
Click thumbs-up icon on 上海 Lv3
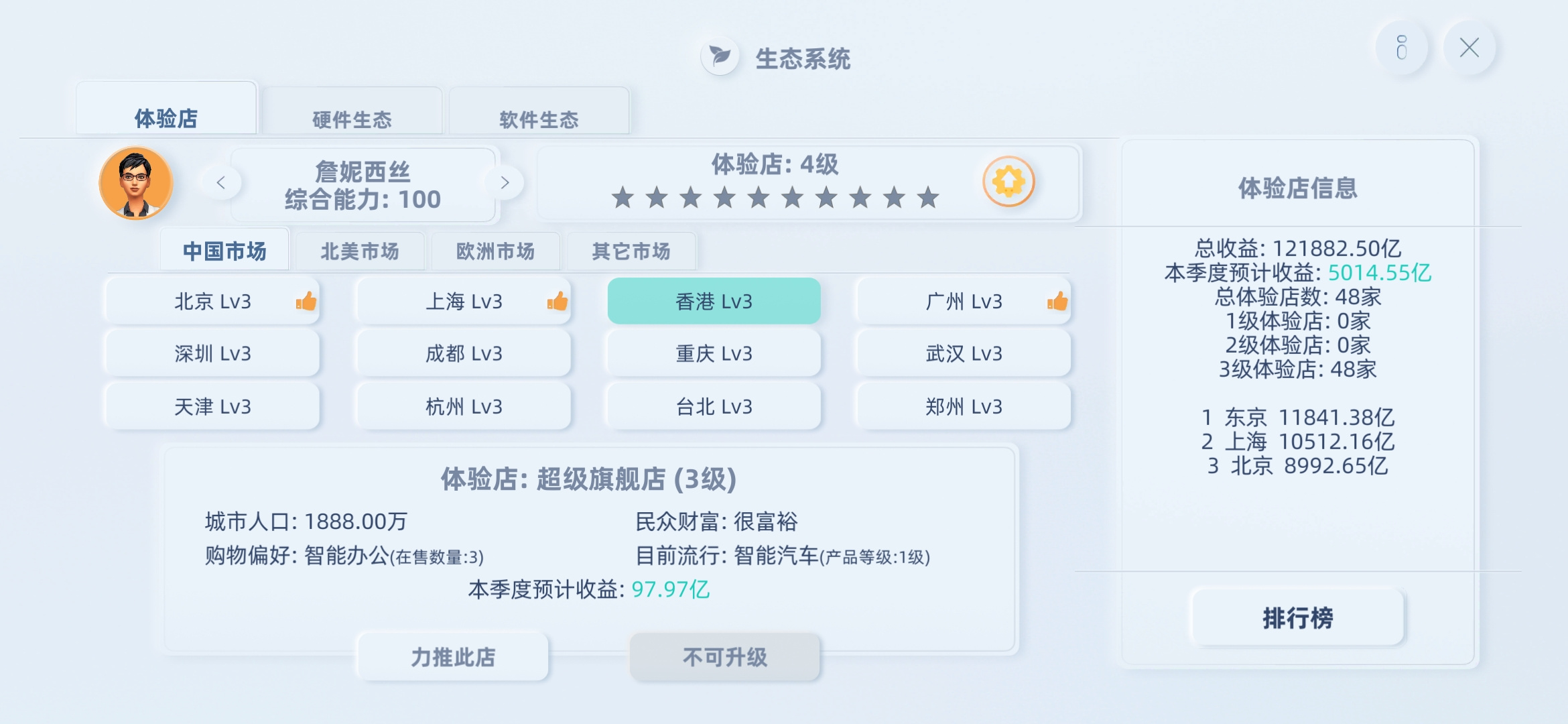click(x=558, y=302)
